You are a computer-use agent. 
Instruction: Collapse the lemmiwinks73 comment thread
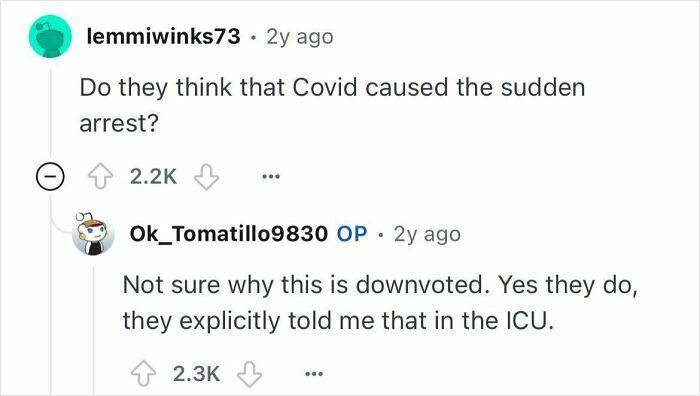click(50, 177)
